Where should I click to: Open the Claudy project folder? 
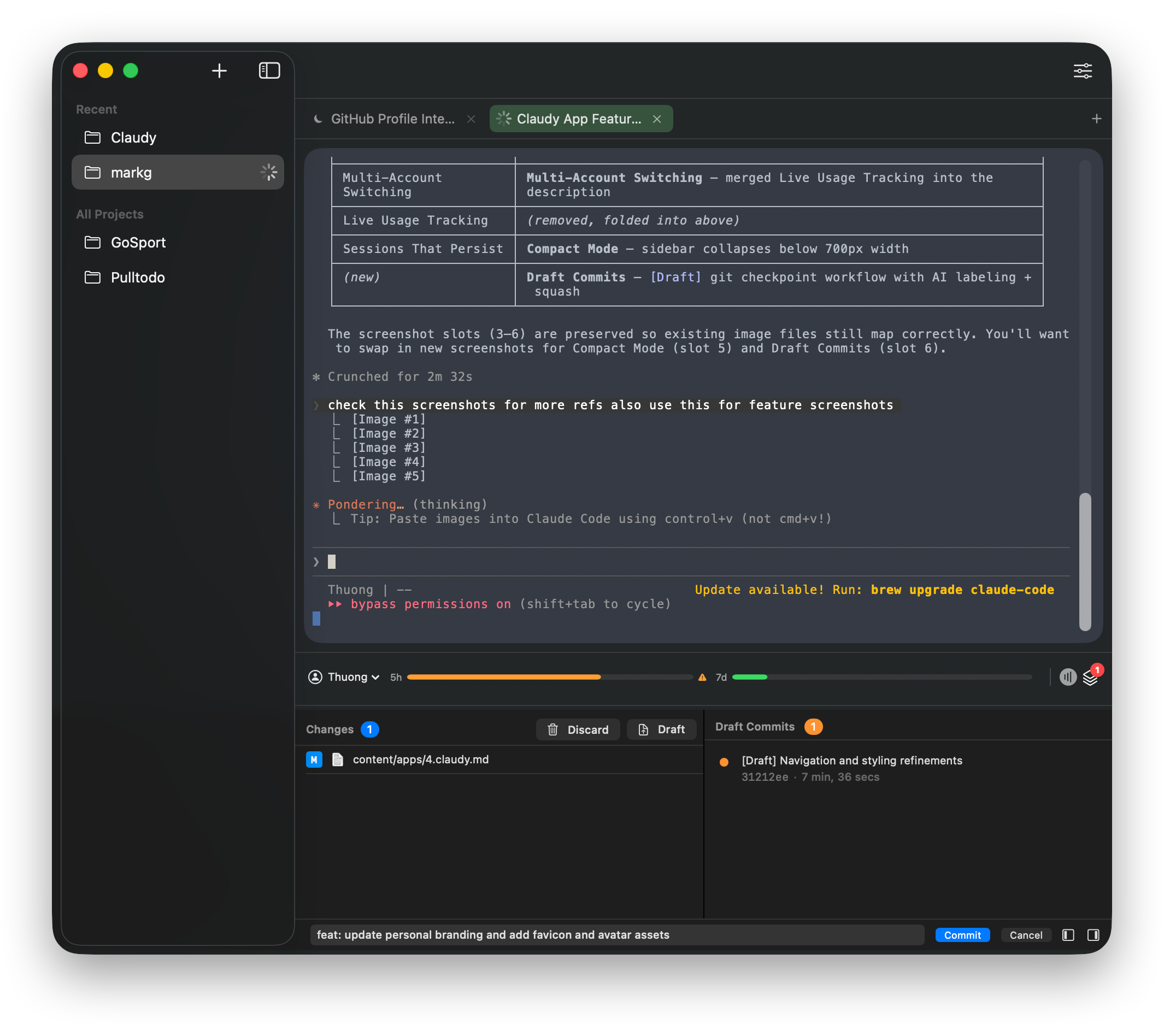pyautogui.click(x=133, y=137)
